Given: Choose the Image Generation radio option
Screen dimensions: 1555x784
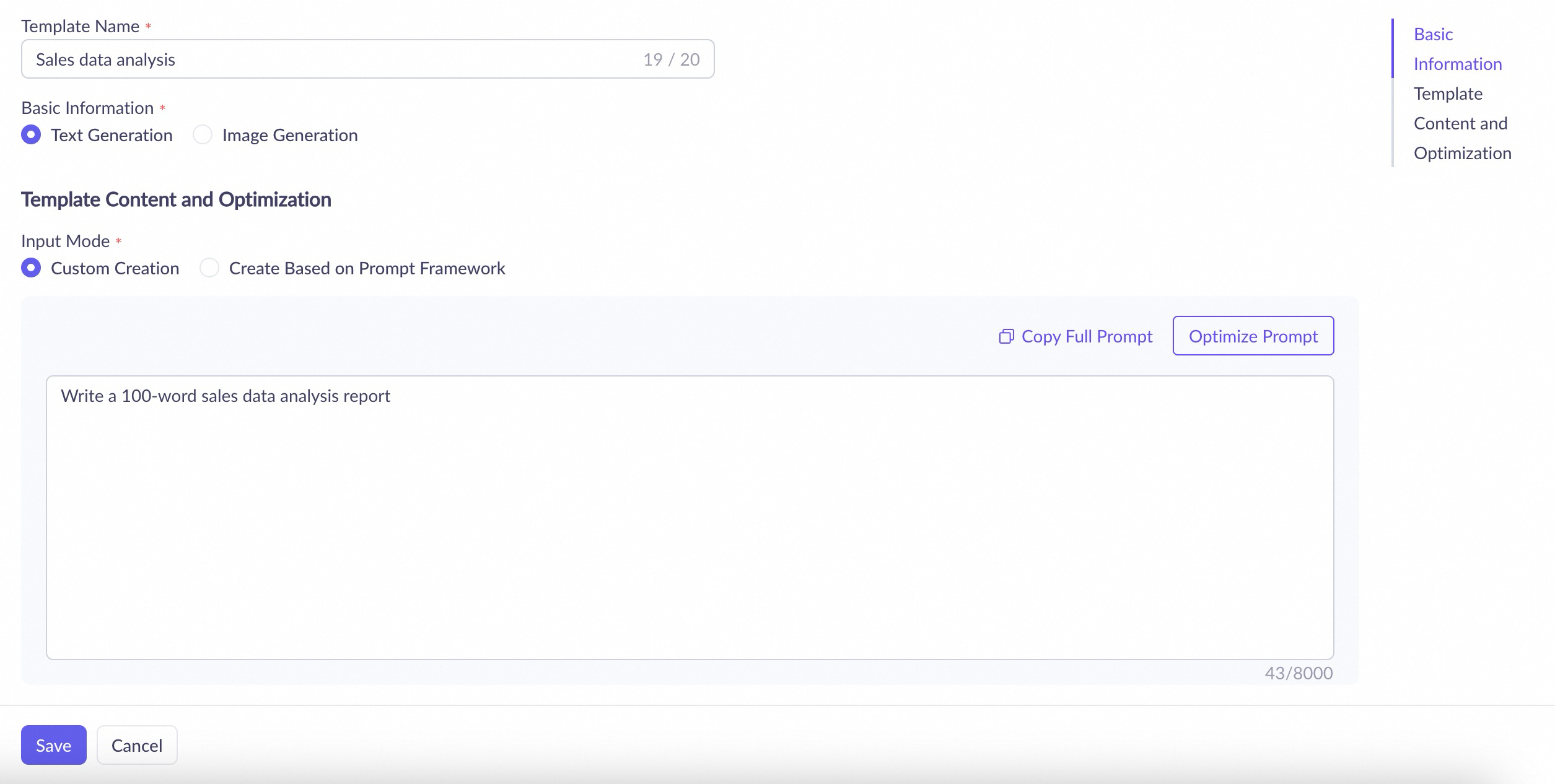Looking at the screenshot, I should (203, 134).
